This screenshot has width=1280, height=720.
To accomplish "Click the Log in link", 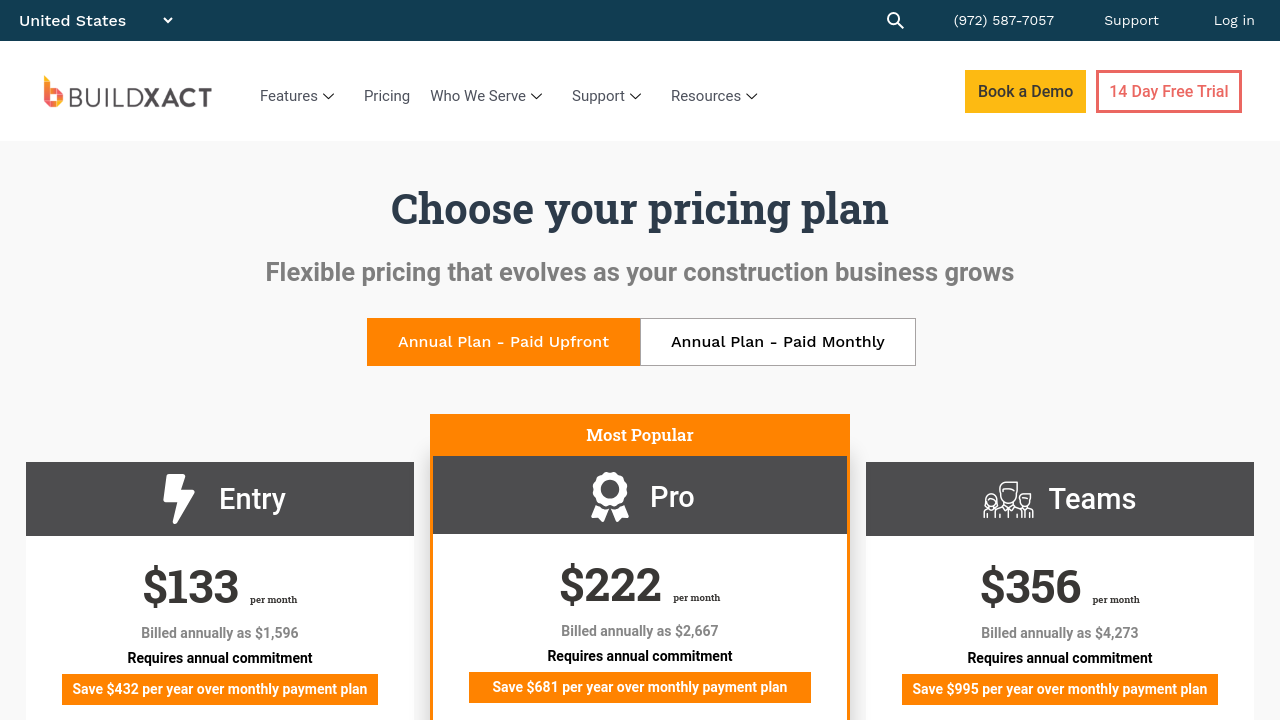I will coord(1233,21).
